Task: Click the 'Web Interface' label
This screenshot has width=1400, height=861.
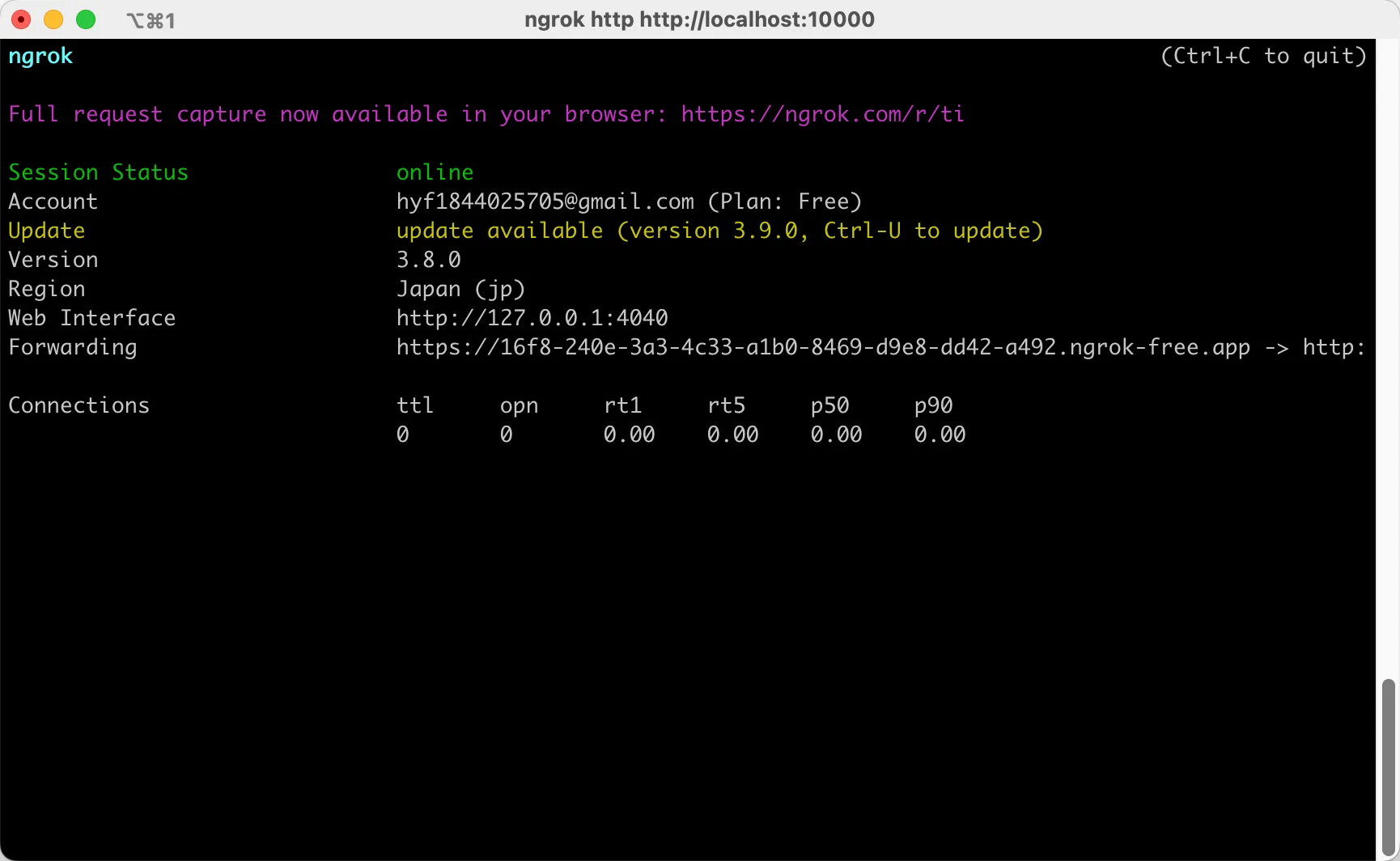Action: tap(91, 318)
